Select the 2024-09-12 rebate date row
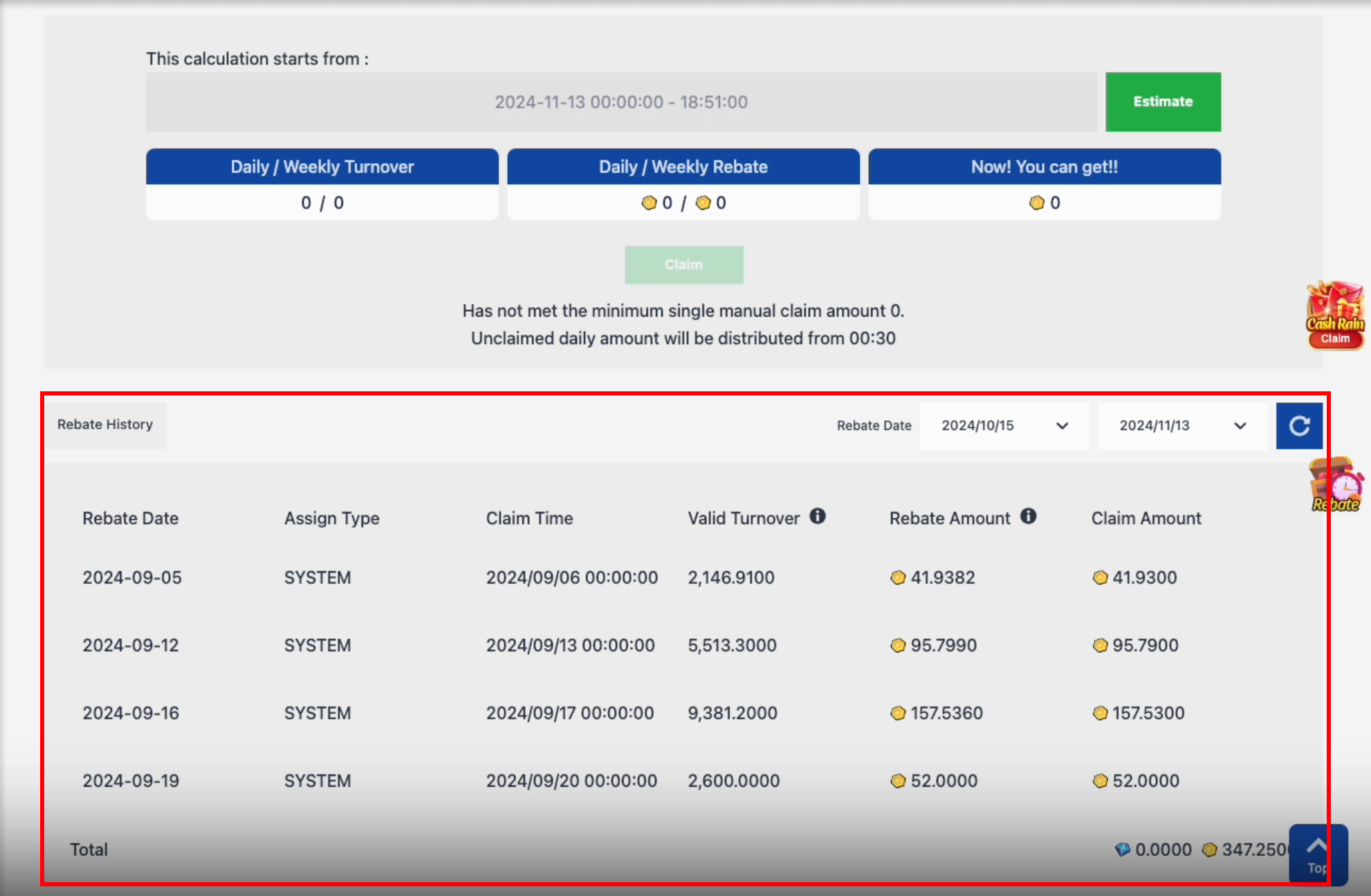This screenshot has height=896, width=1371. tap(131, 646)
